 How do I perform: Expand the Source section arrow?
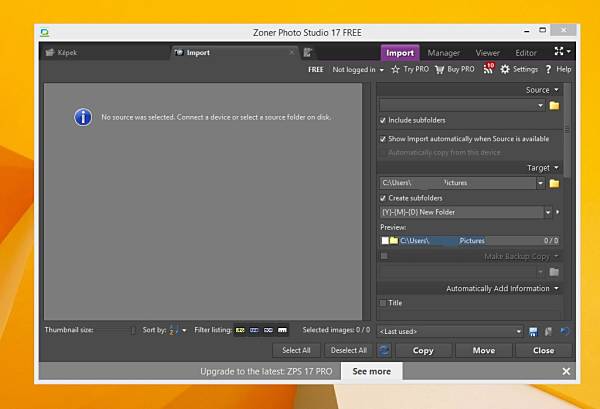(x=556, y=90)
